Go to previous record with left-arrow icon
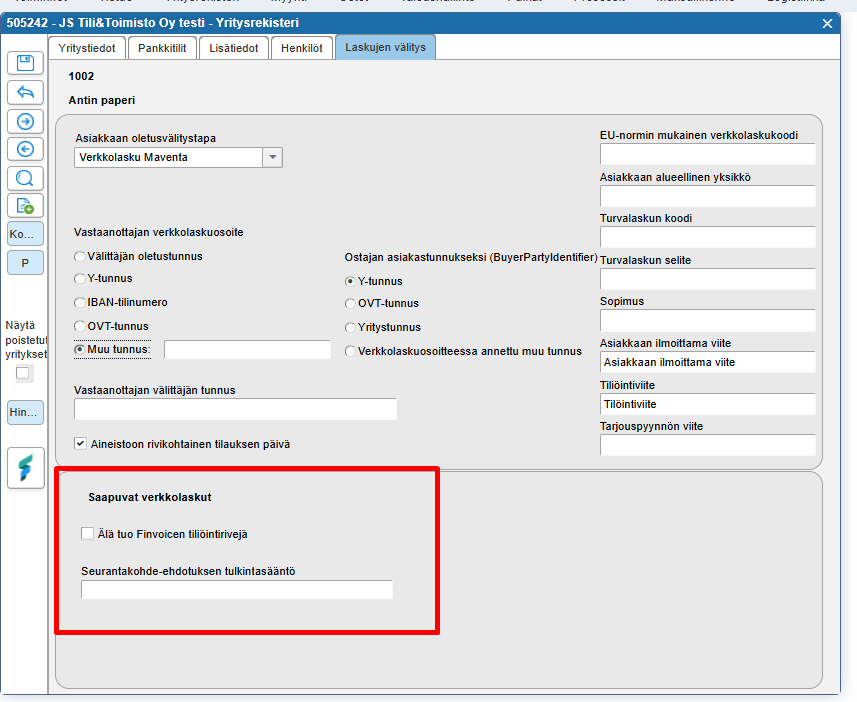The image size is (857, 702). (x=25, y=149)
